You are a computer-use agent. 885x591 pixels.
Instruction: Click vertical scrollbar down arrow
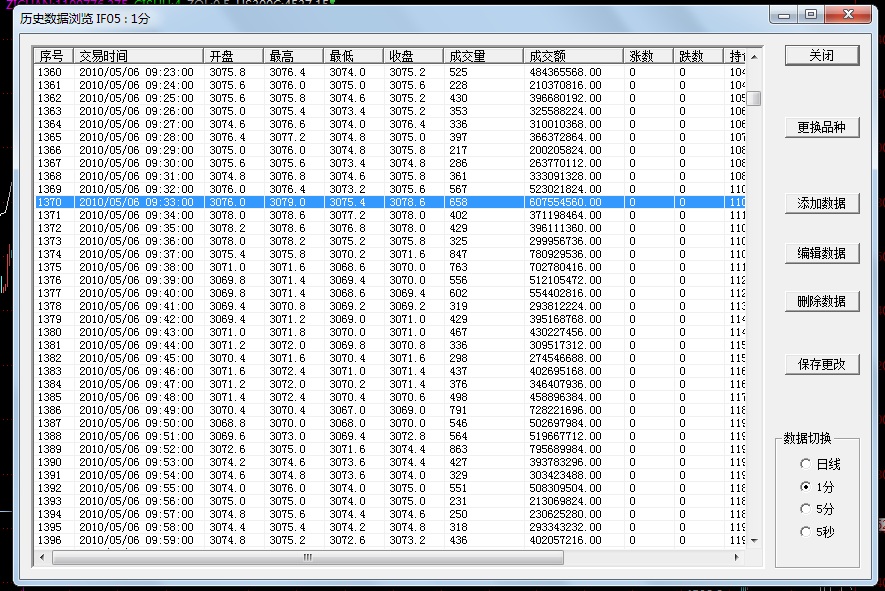(x=755, y=540)
